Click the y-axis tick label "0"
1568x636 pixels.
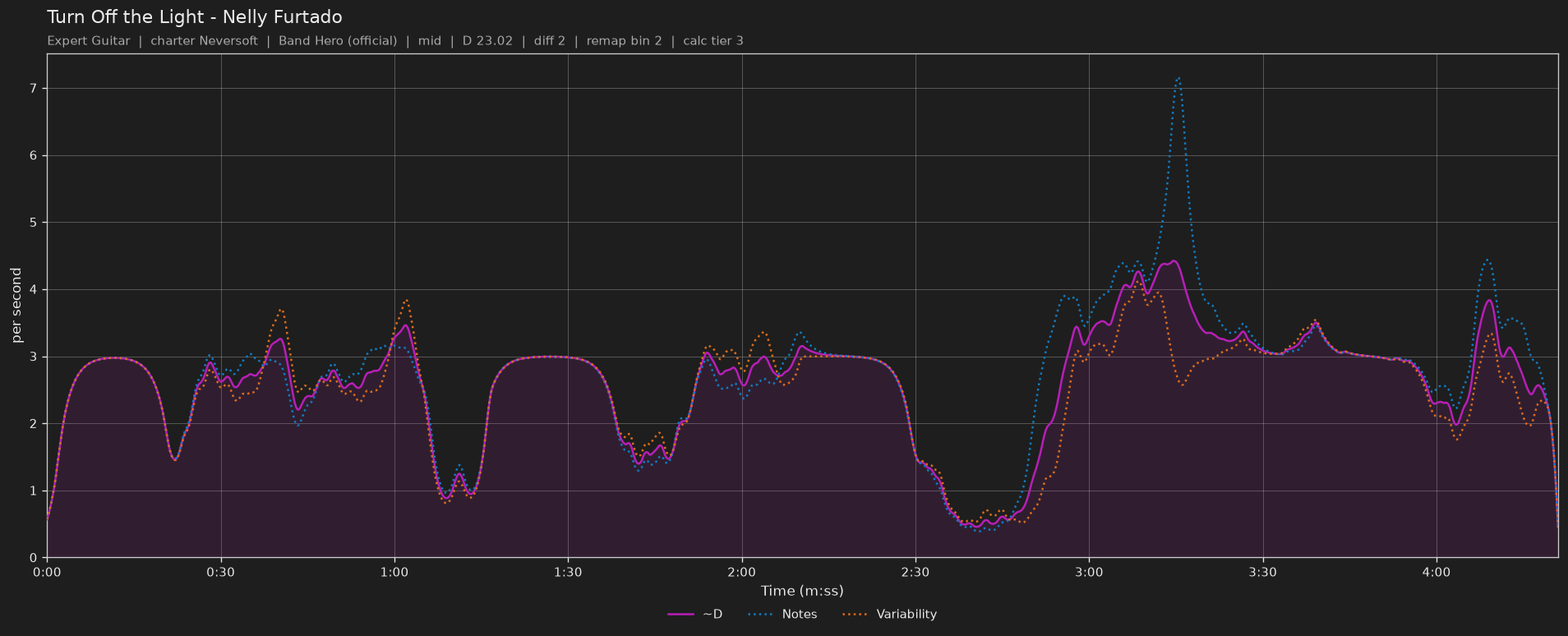click(35, 559)
